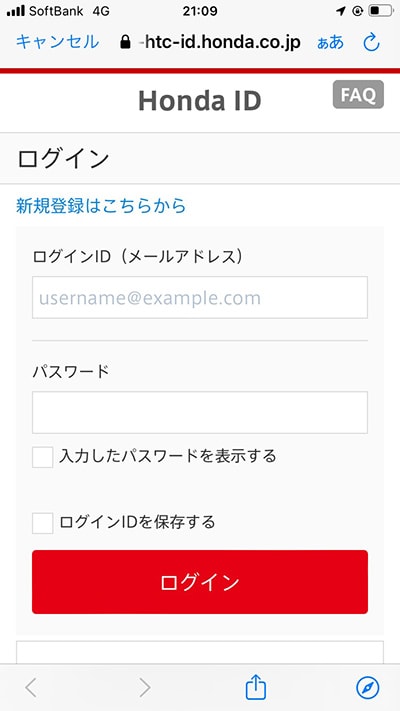
Task: Check 入力したパスワードを表示する box
Action: click(x=43, y=457)
